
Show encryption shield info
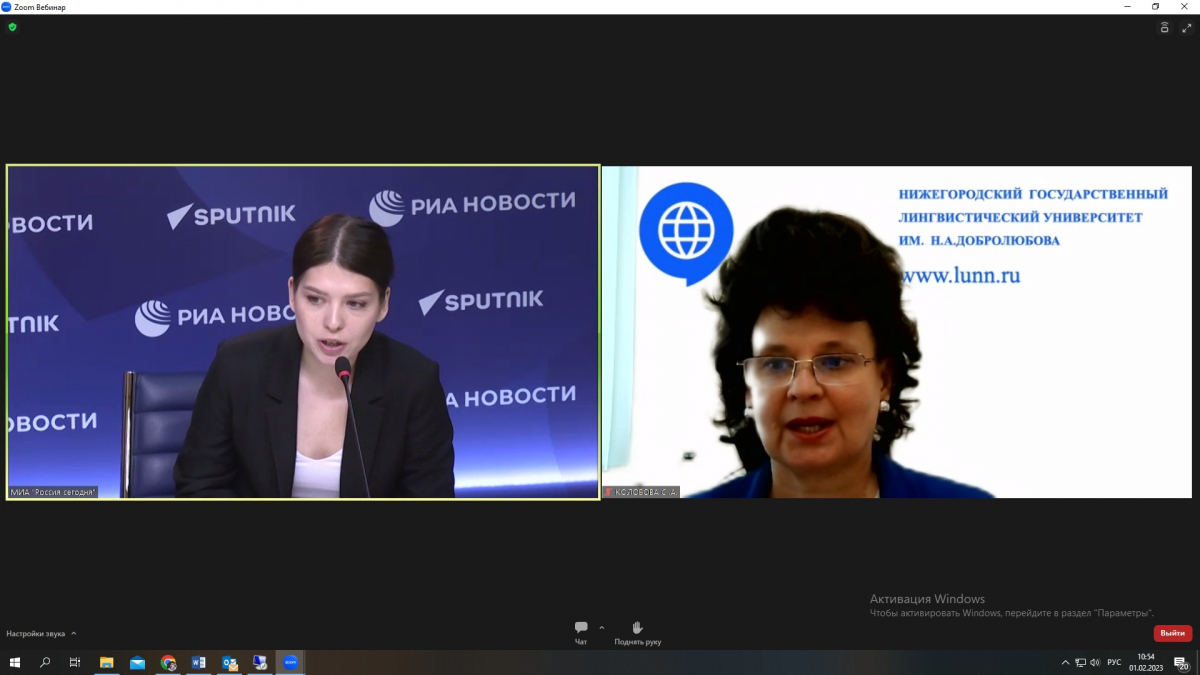pyautogui.click(x=12, y=27)
